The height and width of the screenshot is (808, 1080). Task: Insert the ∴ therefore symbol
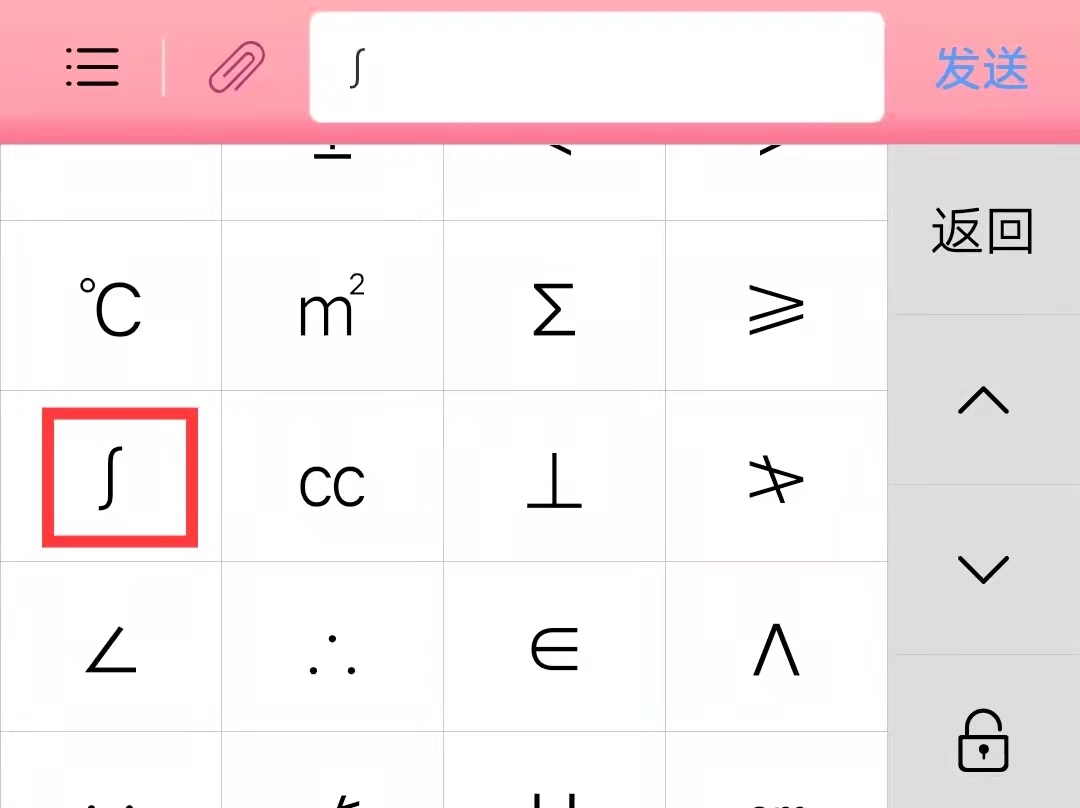pos(333,647)
